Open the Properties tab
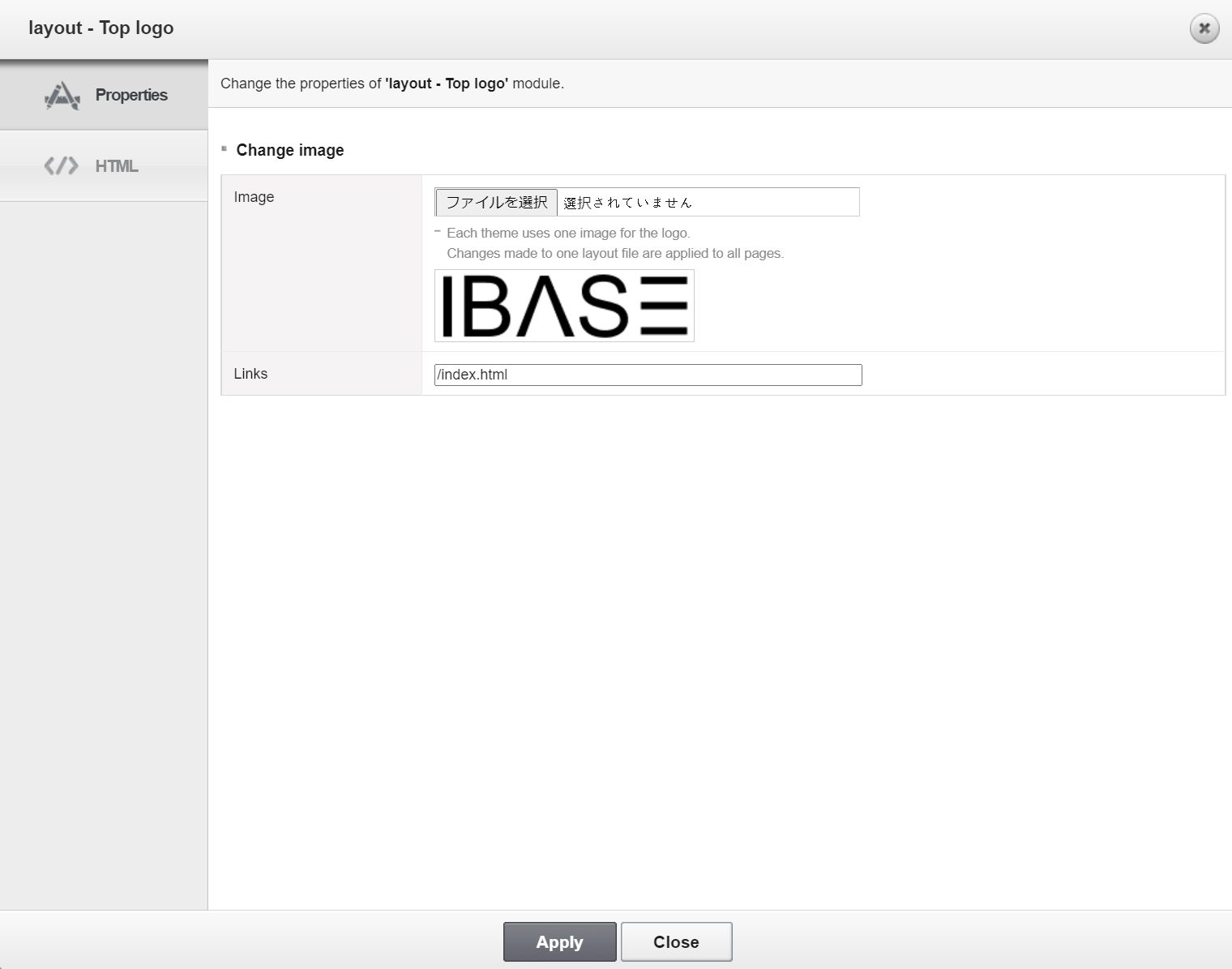Screen dimensions: 1232x969 pos(104,95)
